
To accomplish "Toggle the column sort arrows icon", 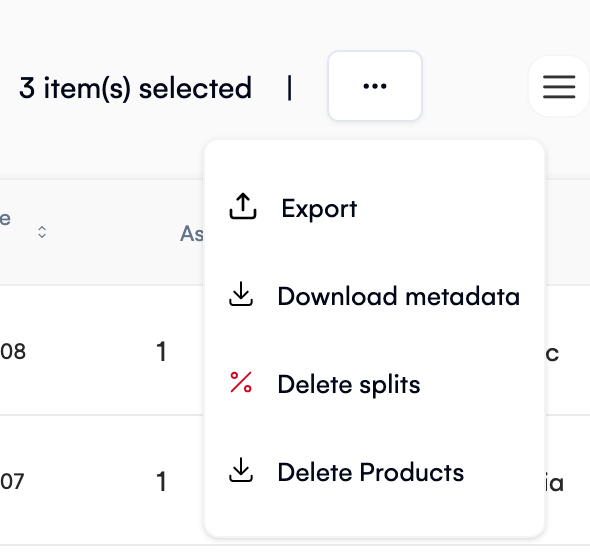I will click(x=42, y=232).
